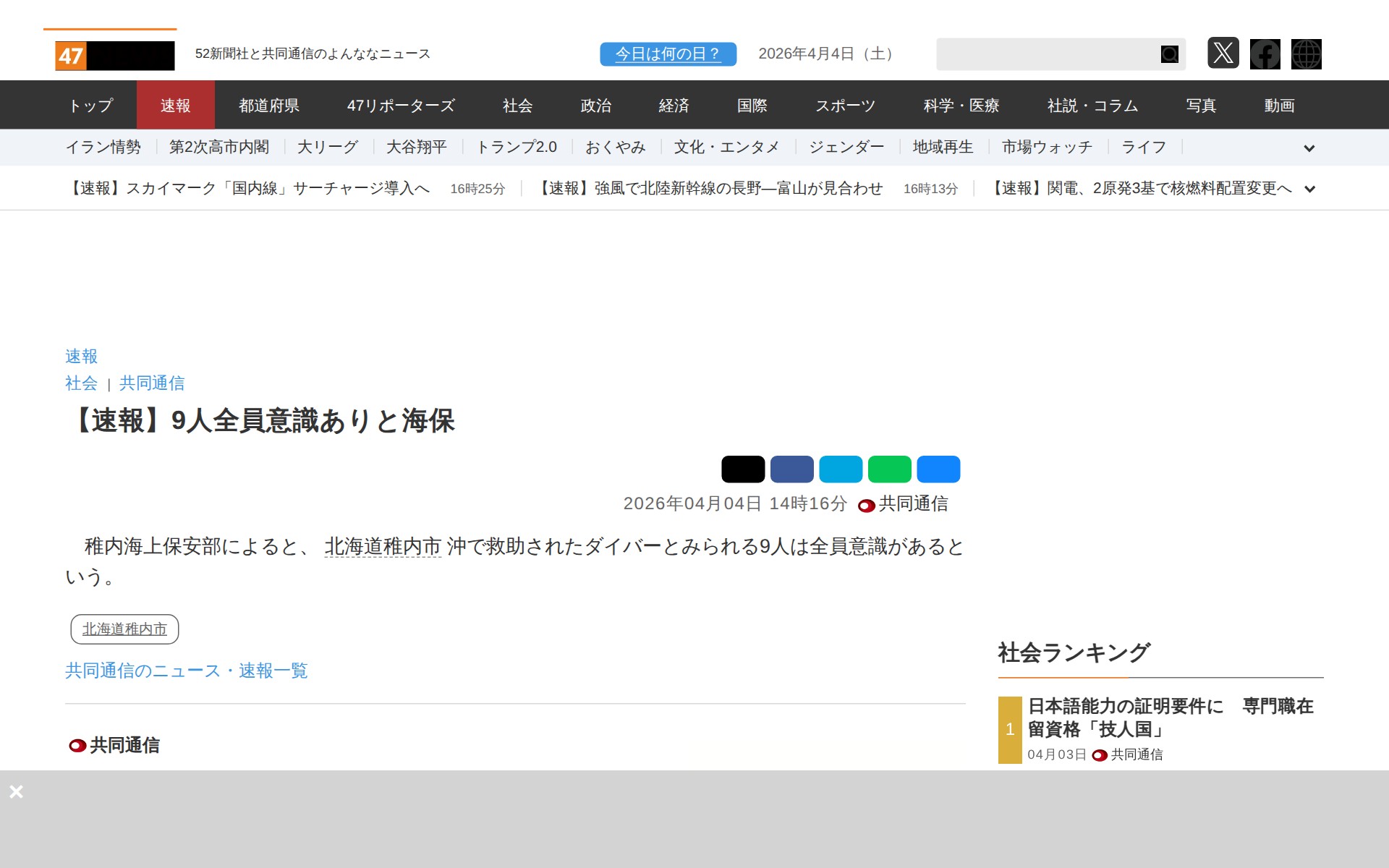Expand the breaking-news ticker chevron

point(1309,189)
